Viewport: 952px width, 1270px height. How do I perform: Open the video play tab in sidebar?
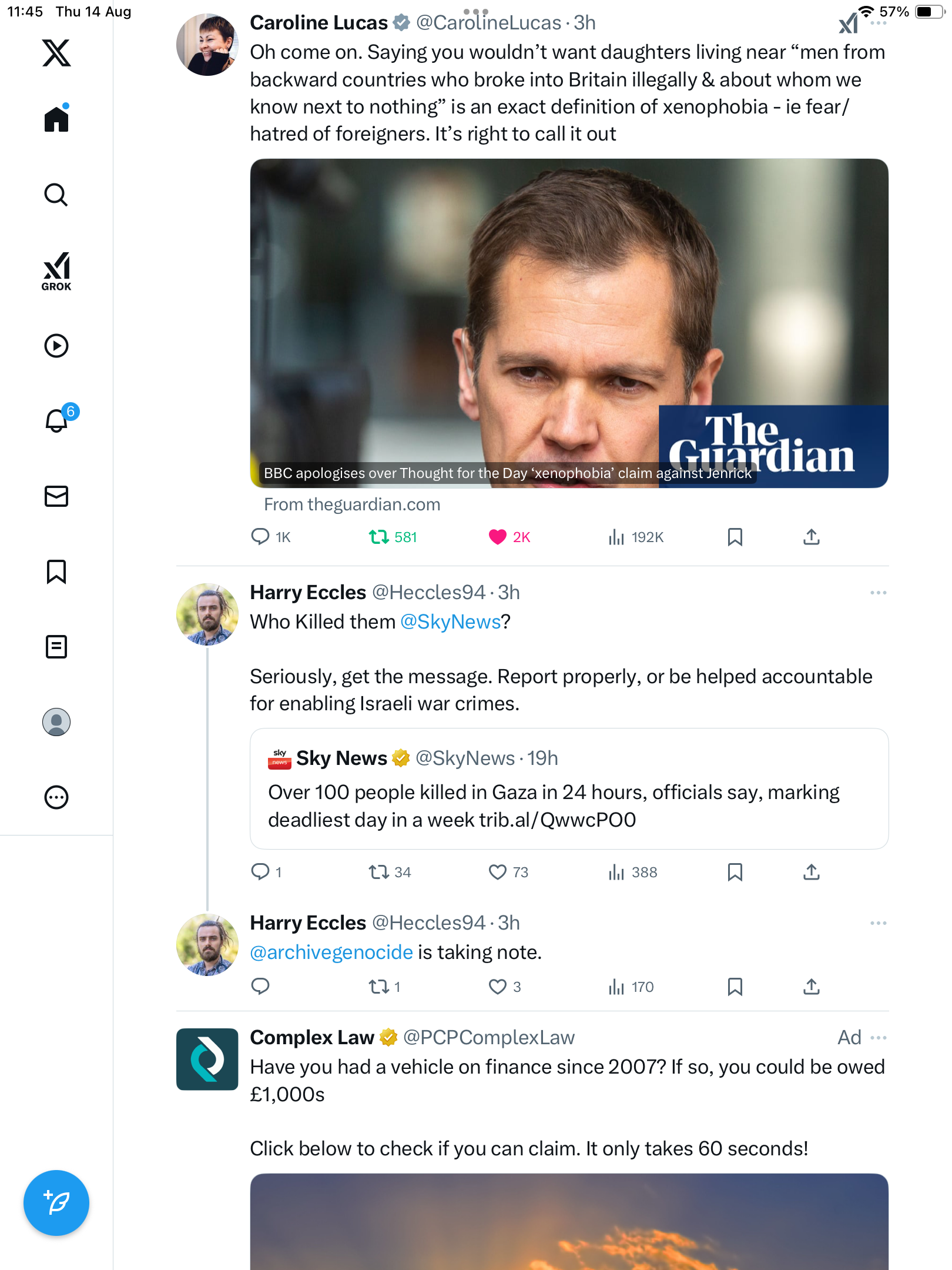(x=56, y=346)
